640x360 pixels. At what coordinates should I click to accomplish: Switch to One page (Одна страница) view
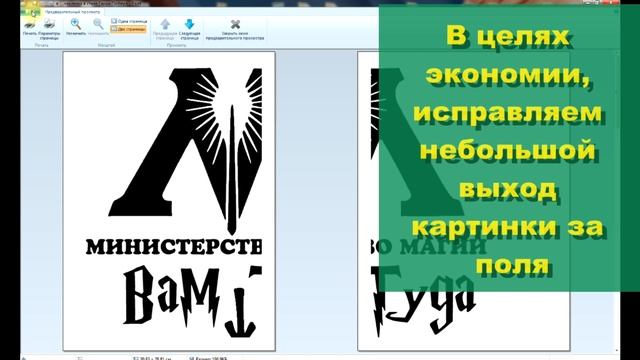tap(129, 21)
